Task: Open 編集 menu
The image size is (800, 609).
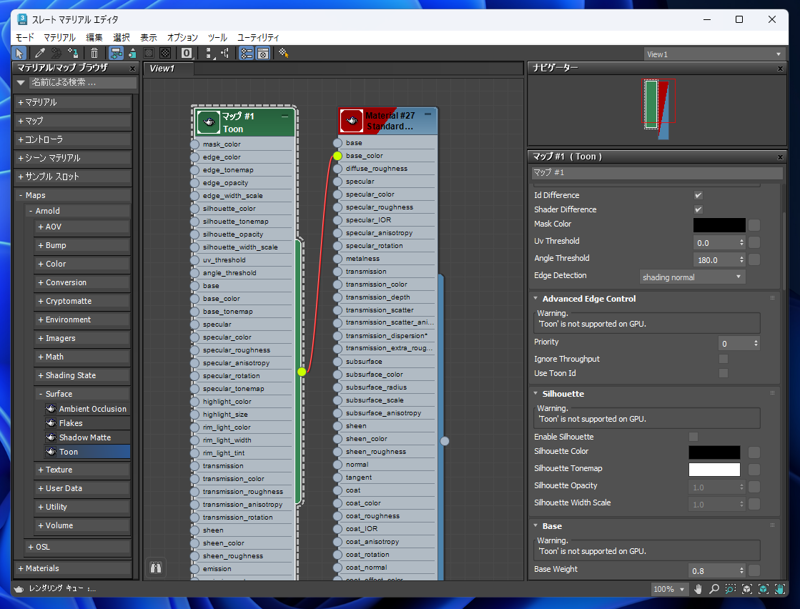Action: [x=94, y=38]
